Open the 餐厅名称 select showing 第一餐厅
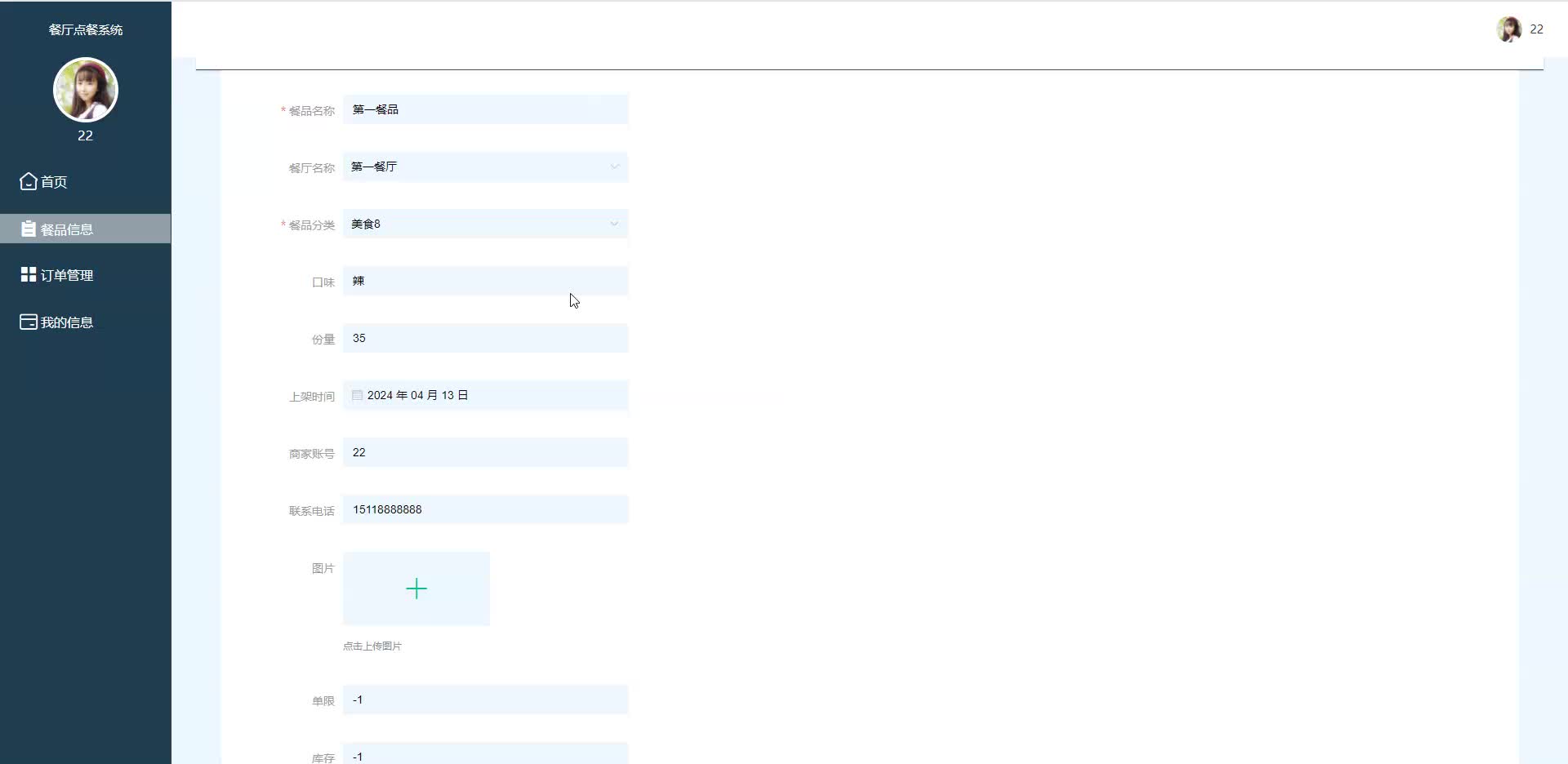Viewport: 1568px width, 764px height. click(485, 167)
